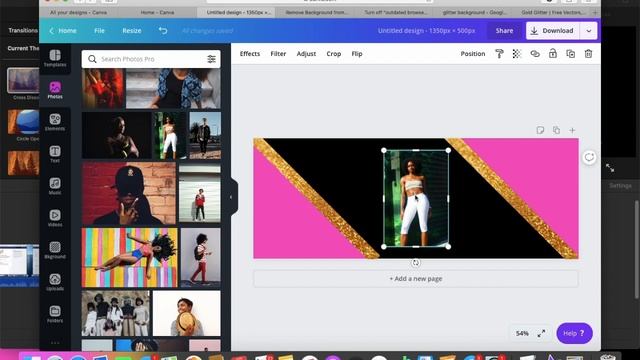The height and width of the screenshot is (360, 640).
Task: Select photo of man in black cap
Action: click(x=129, y=193)
